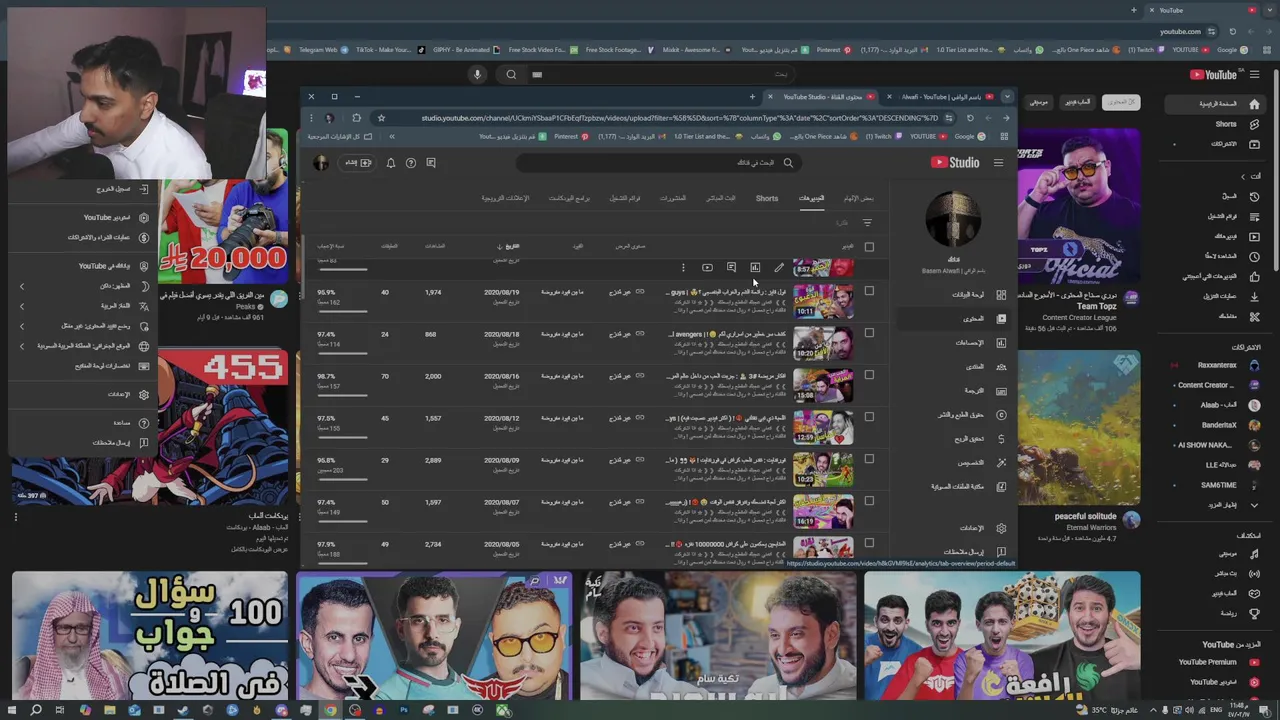Expand Restricted Mode submenu
Image resolution: width=1280 pixels, height=720 pixels.
click(22, 326)
